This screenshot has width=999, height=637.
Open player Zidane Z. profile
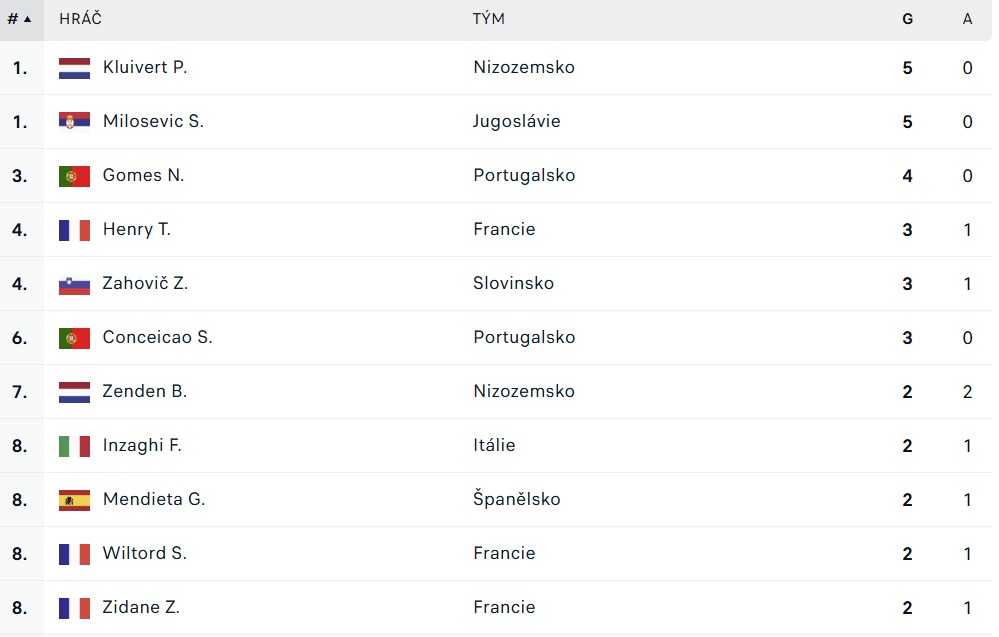pos(141,607)
